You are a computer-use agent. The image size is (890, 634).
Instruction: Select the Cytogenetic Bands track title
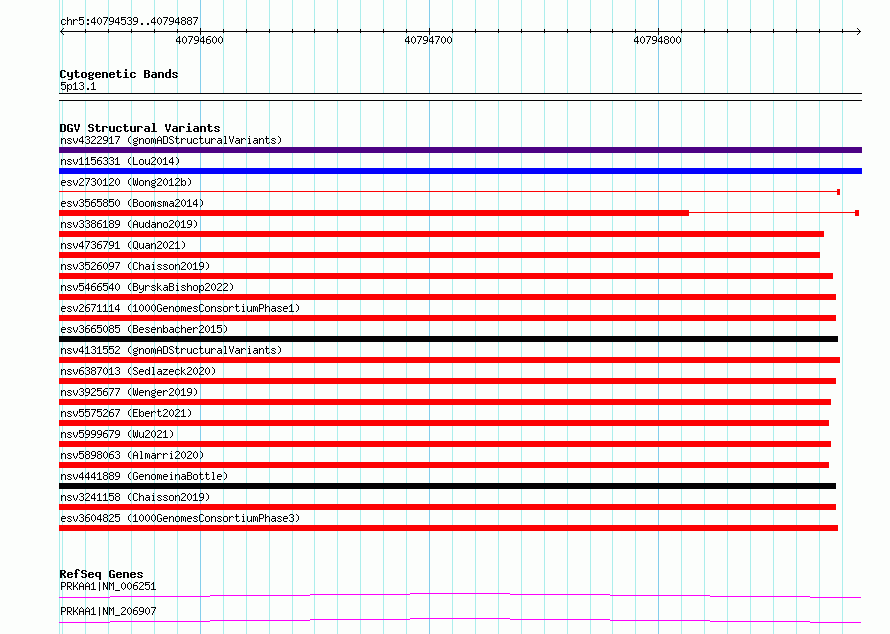119,74
